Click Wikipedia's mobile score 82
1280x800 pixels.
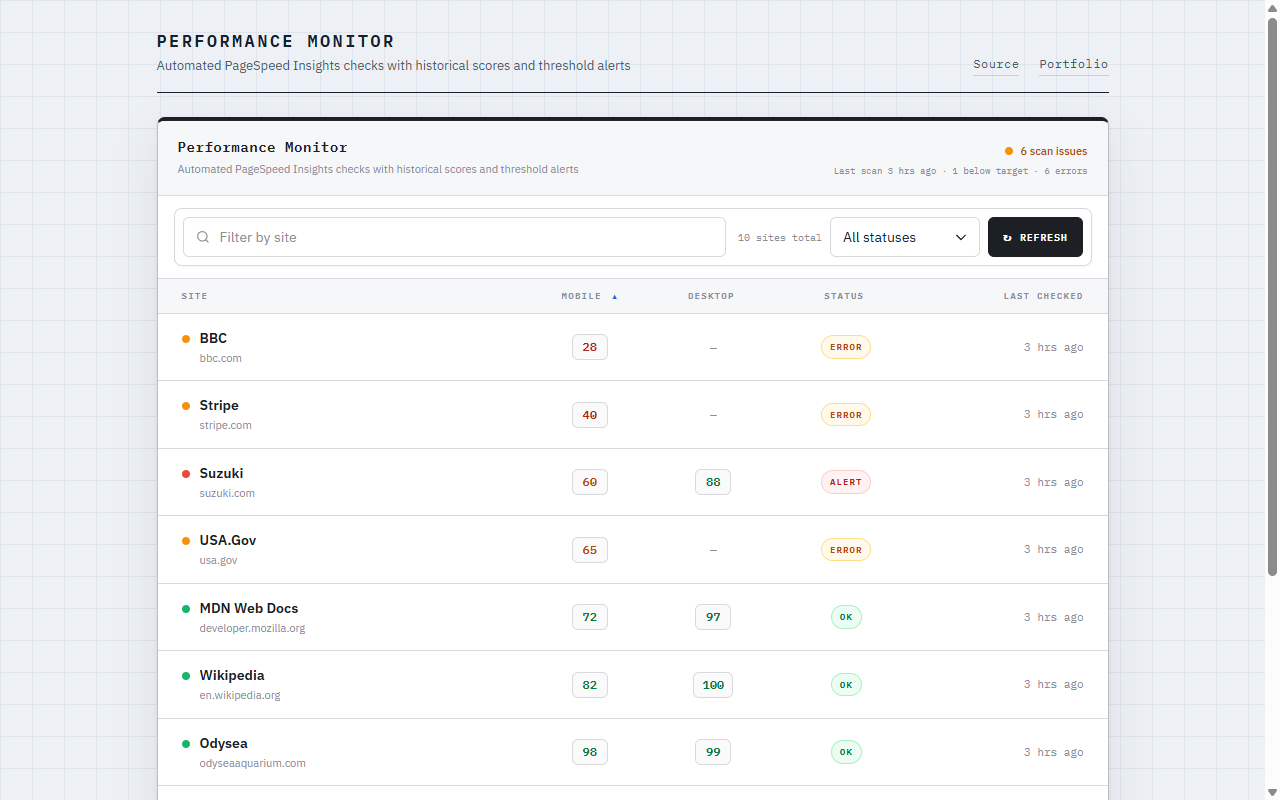click(x=590, y=684)
